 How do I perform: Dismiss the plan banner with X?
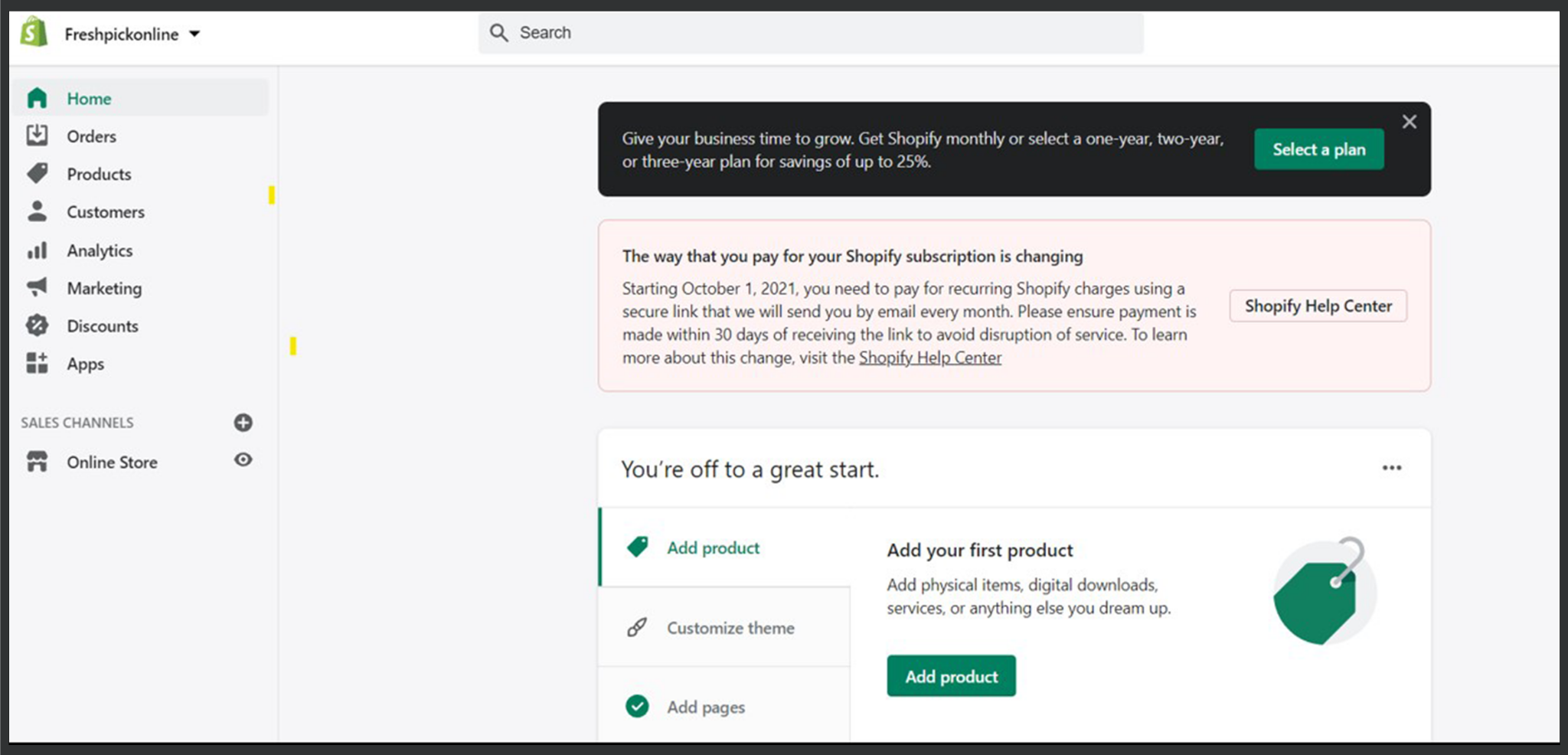[x=1409, y=122]
